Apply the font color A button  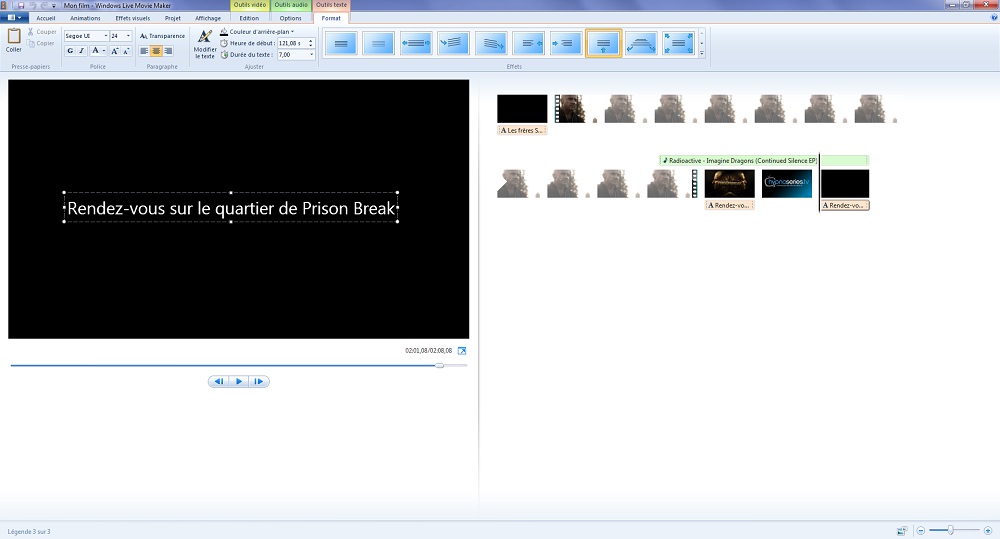(x=95, y=51)
